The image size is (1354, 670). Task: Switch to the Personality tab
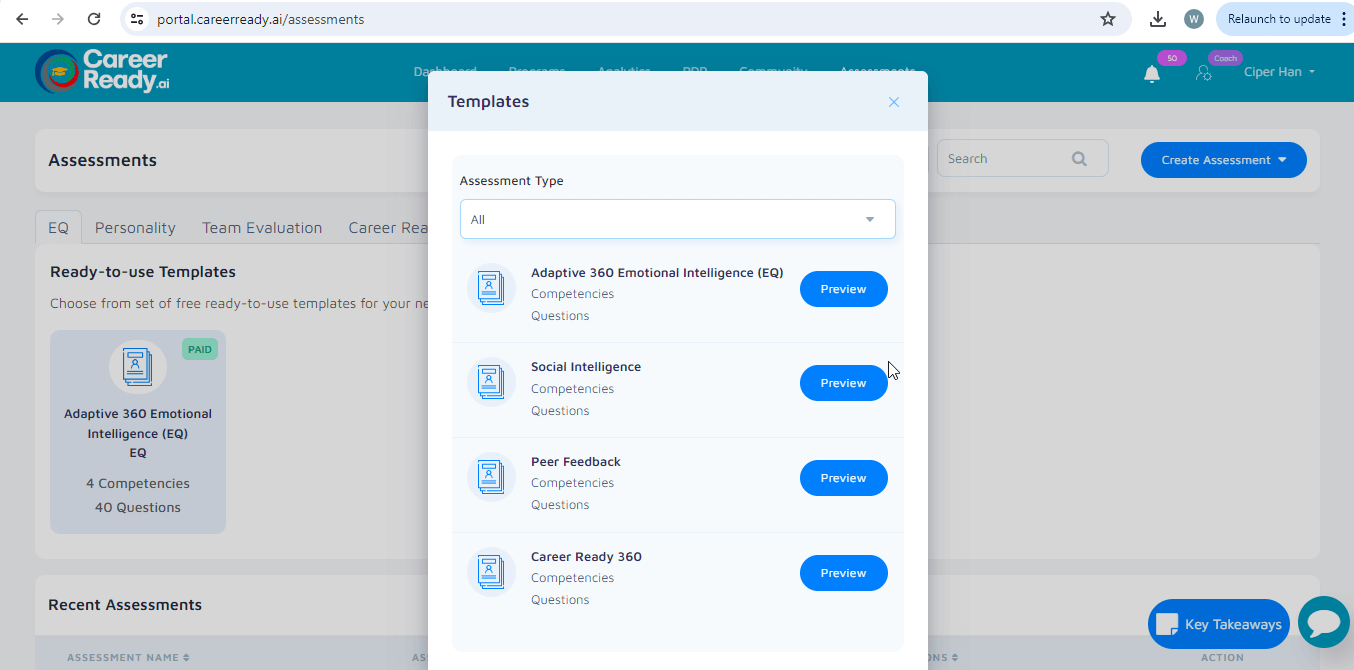tap(135, 228)
